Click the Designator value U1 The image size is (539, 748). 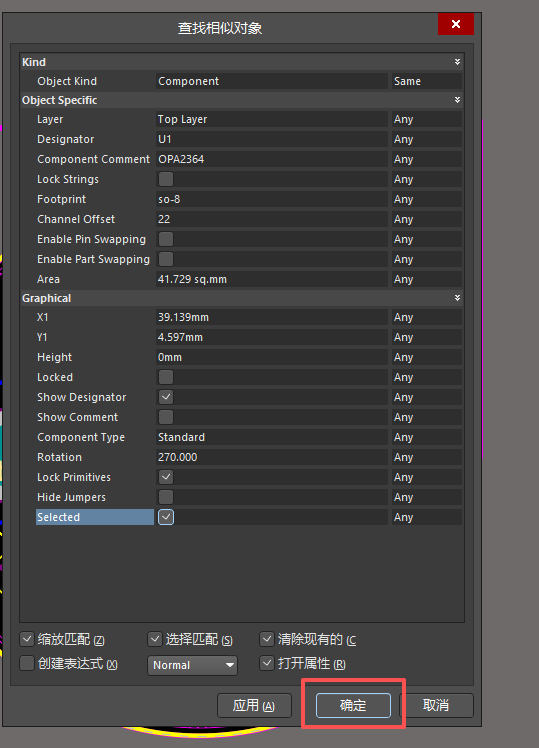coord(271,139)
